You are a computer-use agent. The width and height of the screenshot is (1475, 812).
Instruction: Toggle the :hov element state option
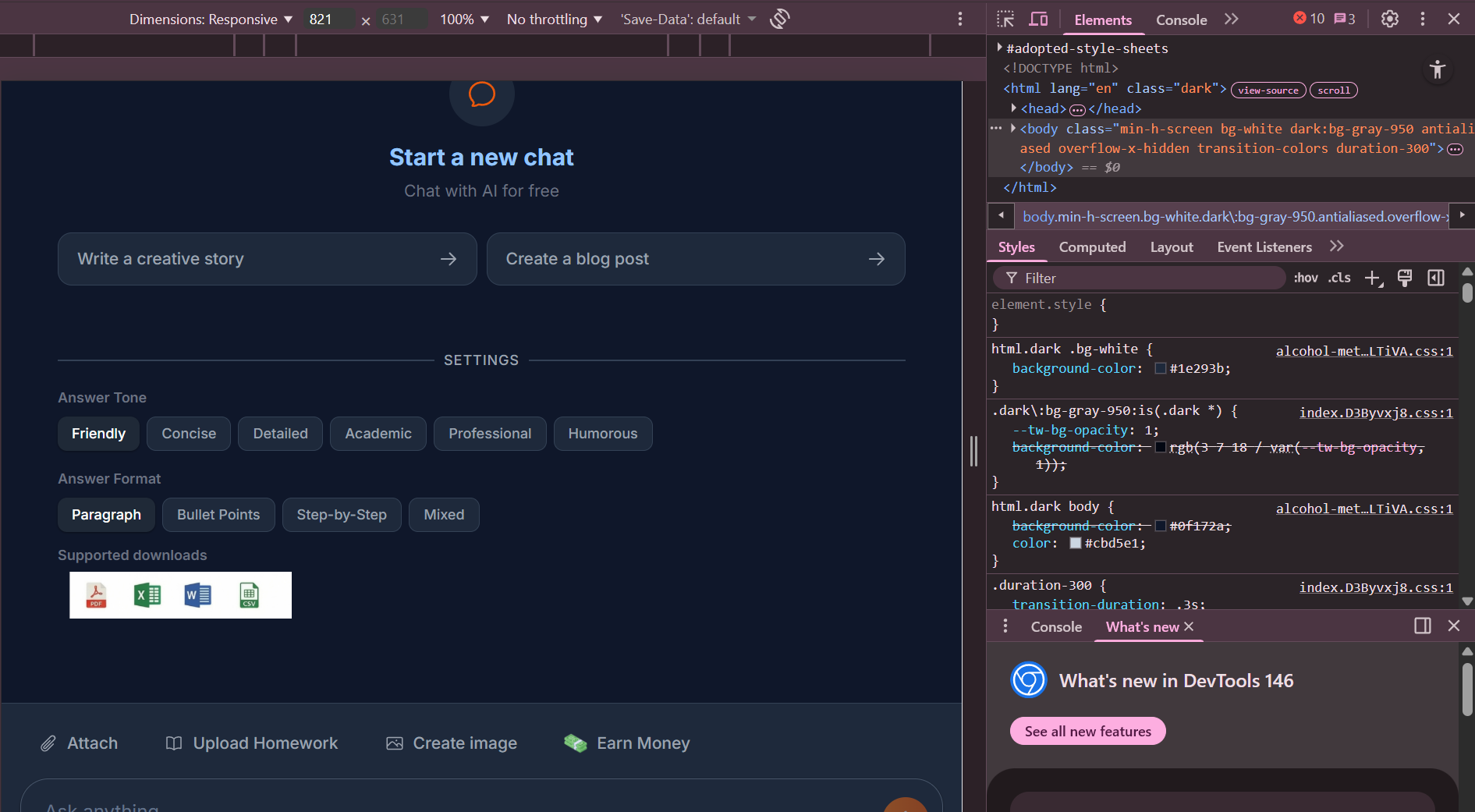tap(1305, 278)
